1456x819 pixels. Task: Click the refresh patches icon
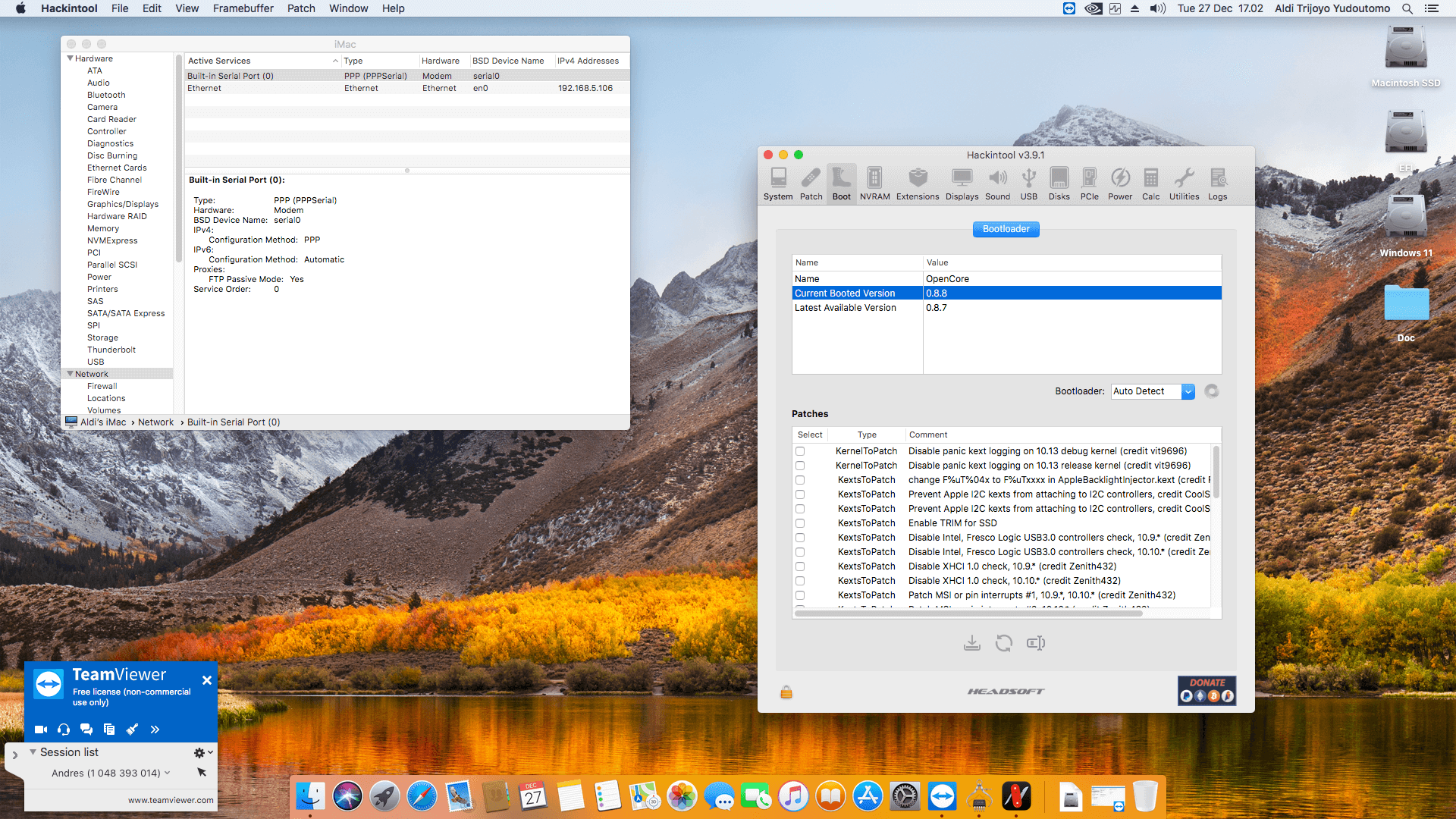click(1003, 643)
